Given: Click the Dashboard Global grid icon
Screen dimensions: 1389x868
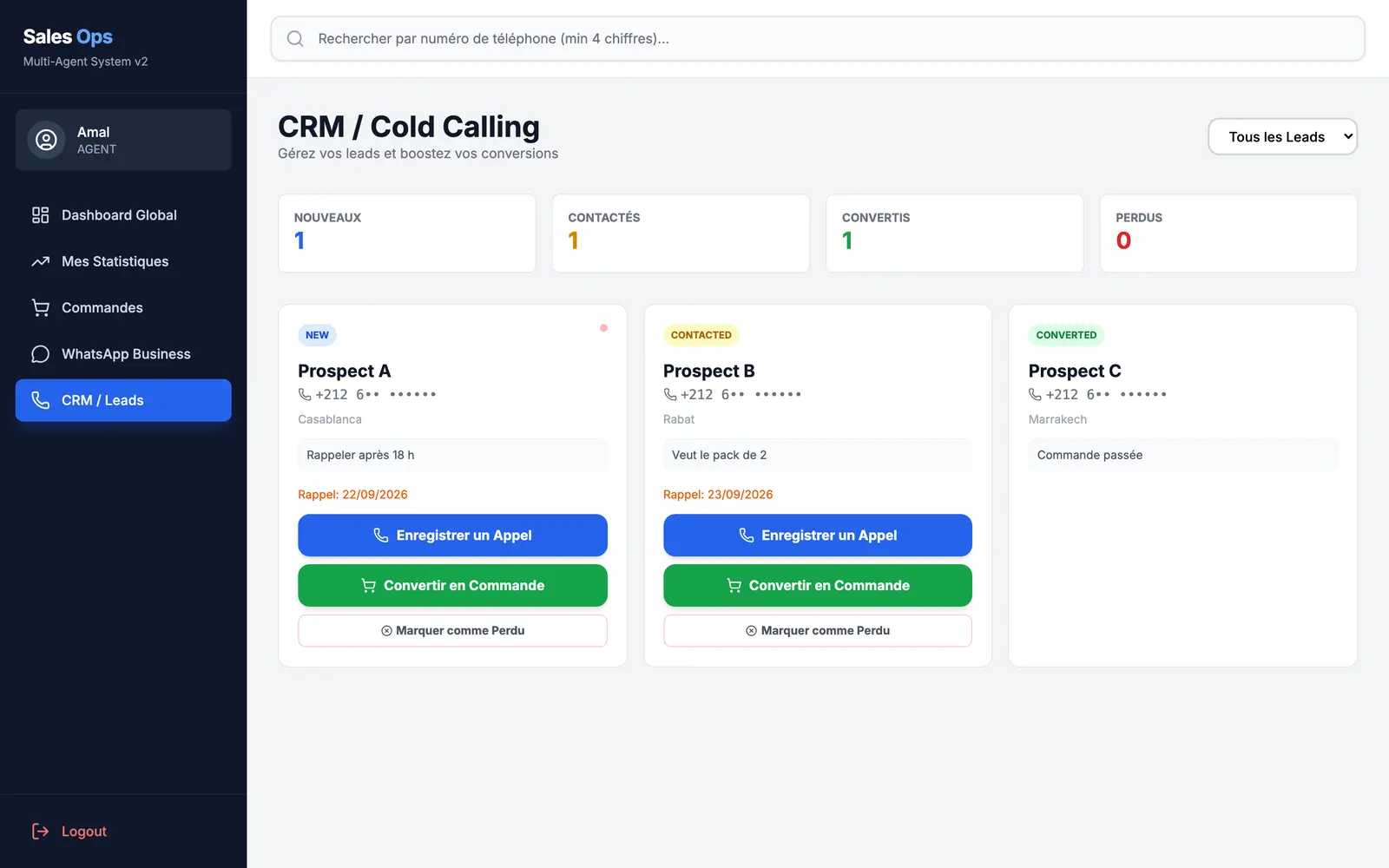Looking at the screenshot, I should tap(40, 215).
